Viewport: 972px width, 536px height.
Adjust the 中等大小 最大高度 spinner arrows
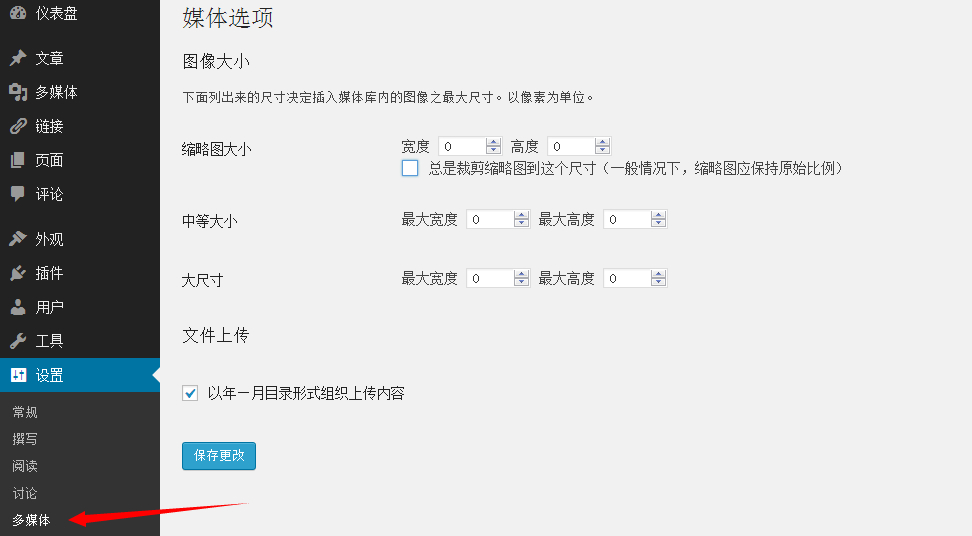(x=658, y=219)
